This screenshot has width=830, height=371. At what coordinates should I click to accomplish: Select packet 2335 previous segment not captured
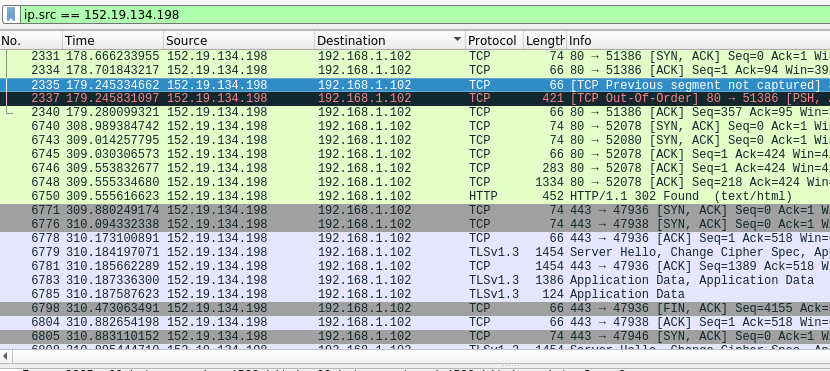point(415,85)
